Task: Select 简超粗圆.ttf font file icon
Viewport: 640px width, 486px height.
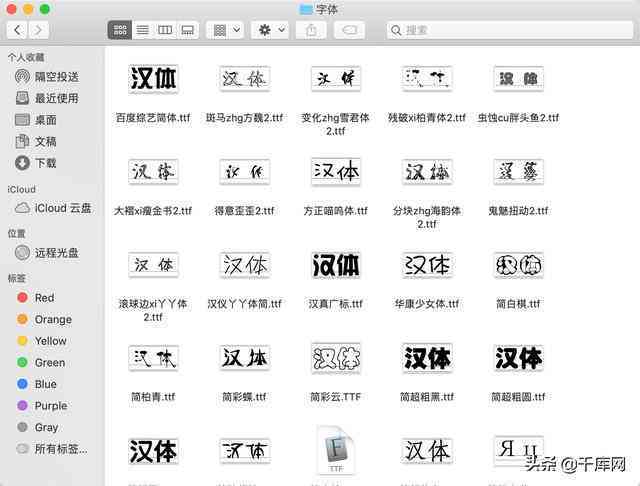Action: point(518,358)
